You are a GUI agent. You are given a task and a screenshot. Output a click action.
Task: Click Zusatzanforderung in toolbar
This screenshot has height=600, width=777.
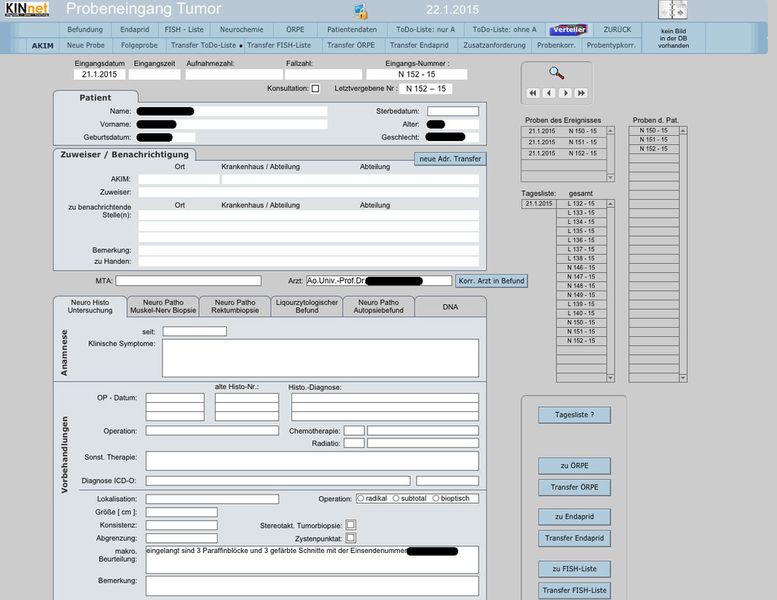coord(494,45)
